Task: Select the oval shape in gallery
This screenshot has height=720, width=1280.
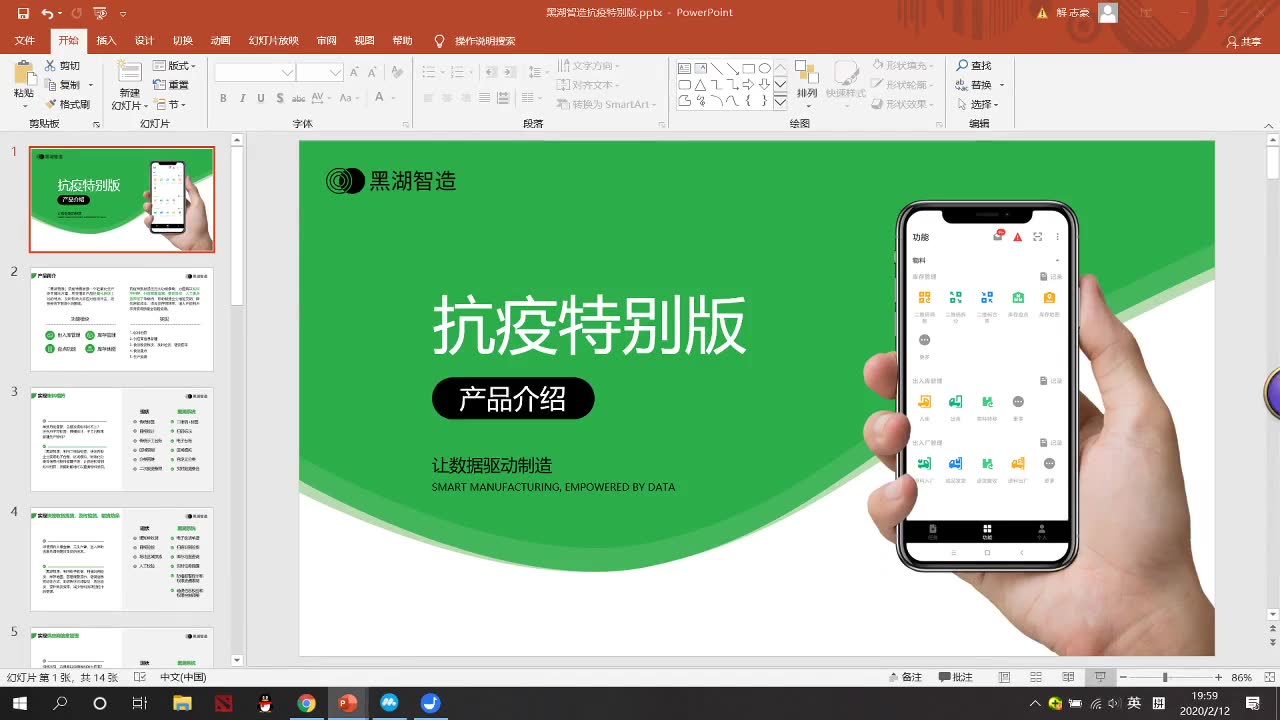Action: [765, 69]
